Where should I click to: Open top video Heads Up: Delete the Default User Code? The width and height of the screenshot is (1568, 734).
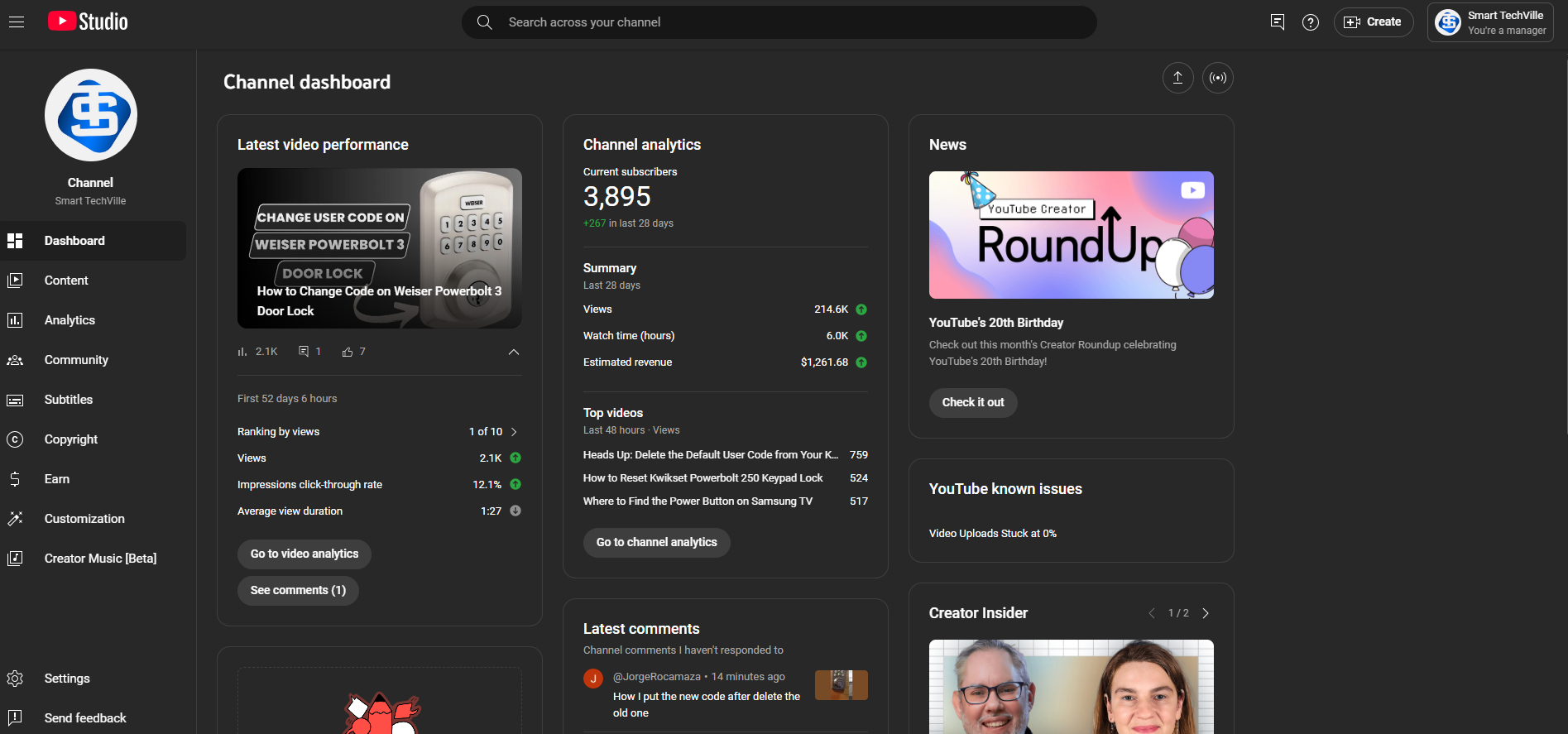coord(711,455)
